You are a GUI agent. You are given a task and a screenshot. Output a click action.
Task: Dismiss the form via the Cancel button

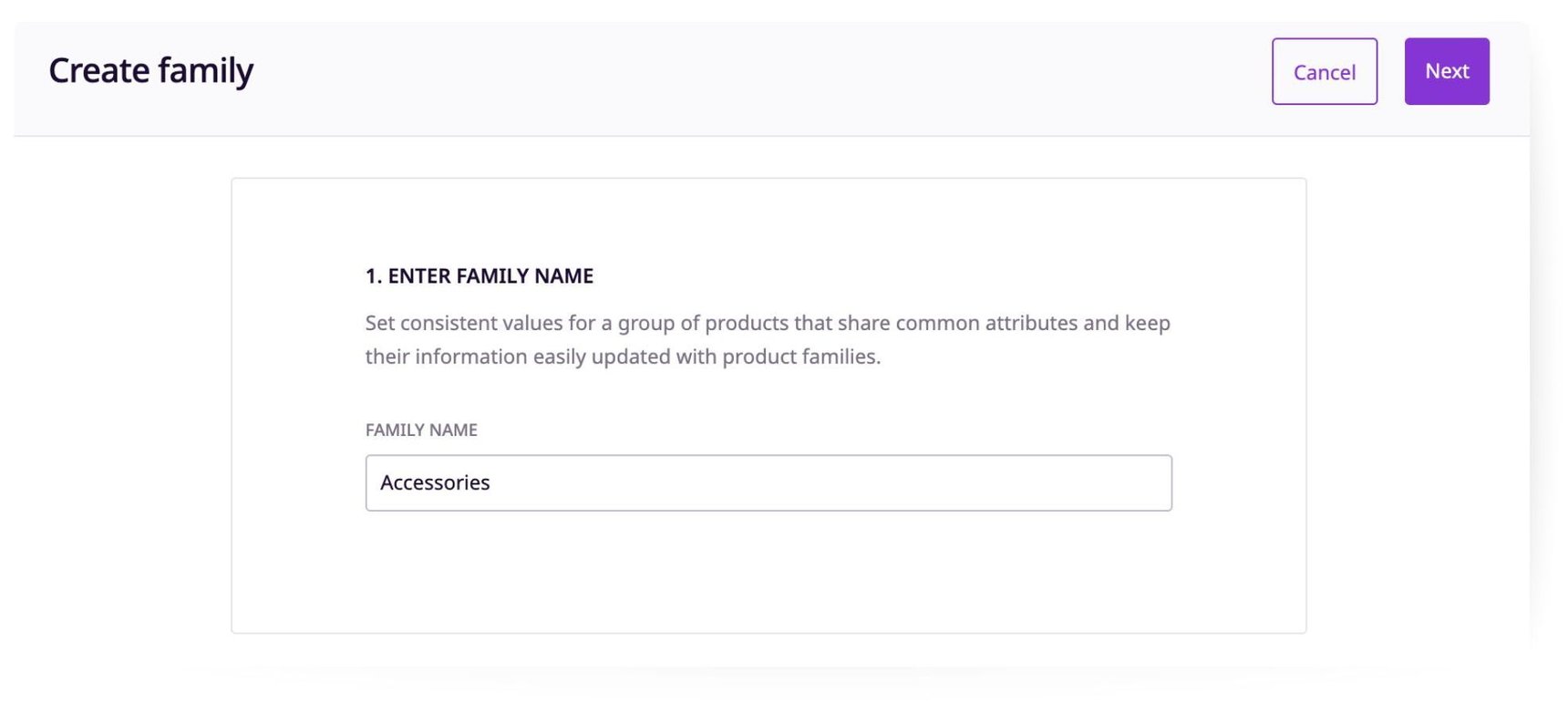[x=1324, y=71]
